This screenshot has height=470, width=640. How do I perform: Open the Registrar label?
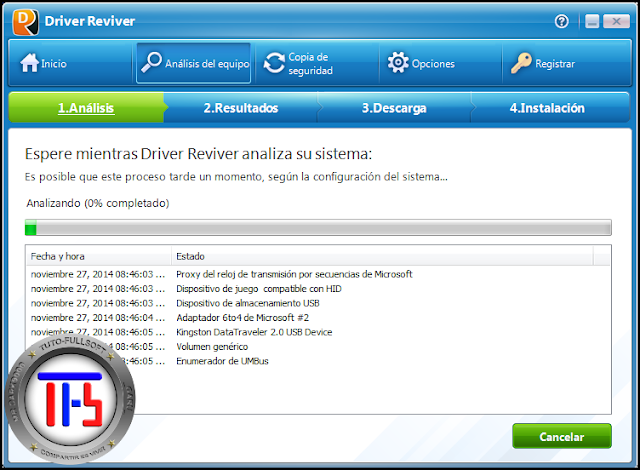[555, 64]
